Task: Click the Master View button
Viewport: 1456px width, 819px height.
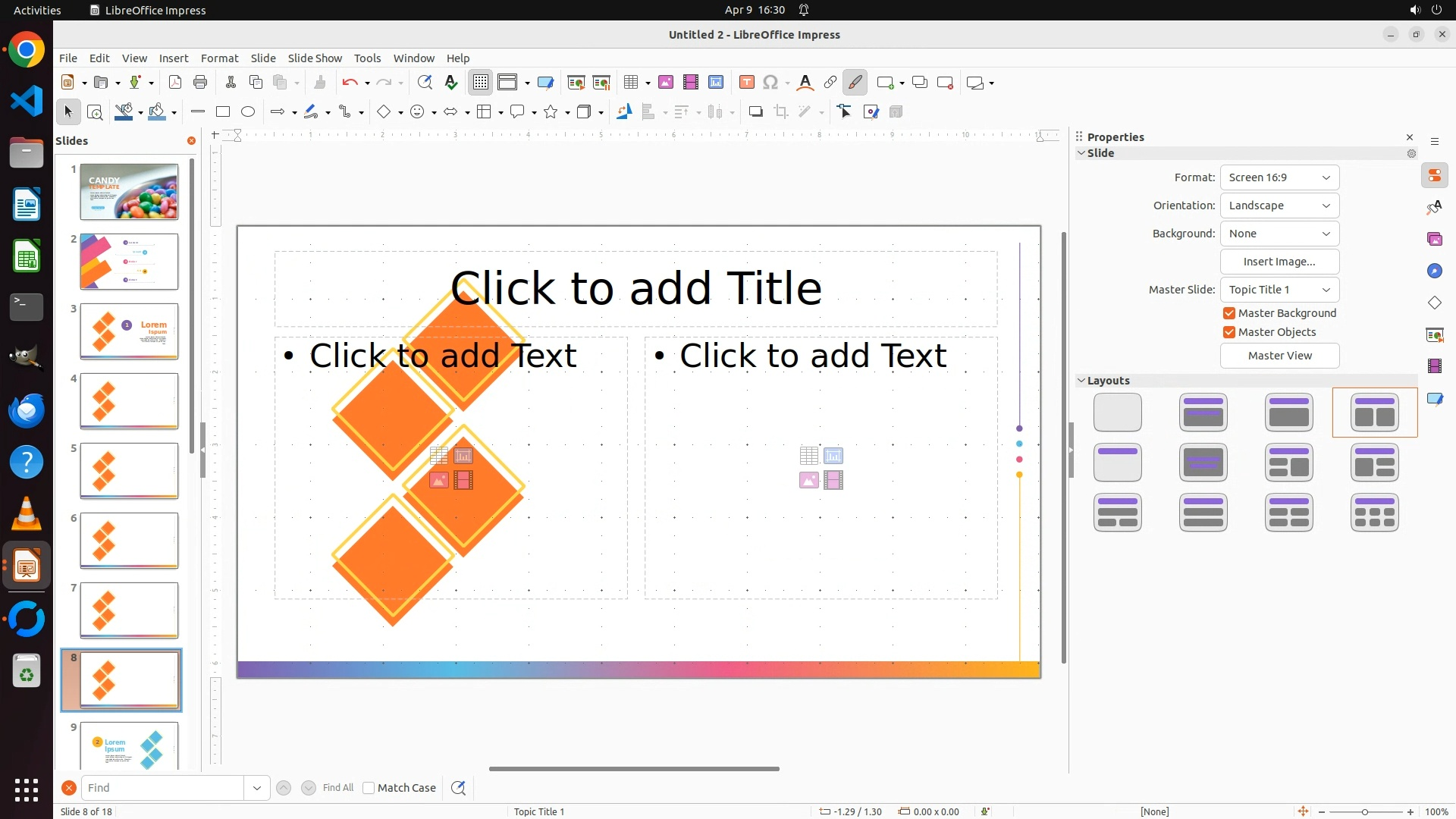Action: pos(1279,356)
